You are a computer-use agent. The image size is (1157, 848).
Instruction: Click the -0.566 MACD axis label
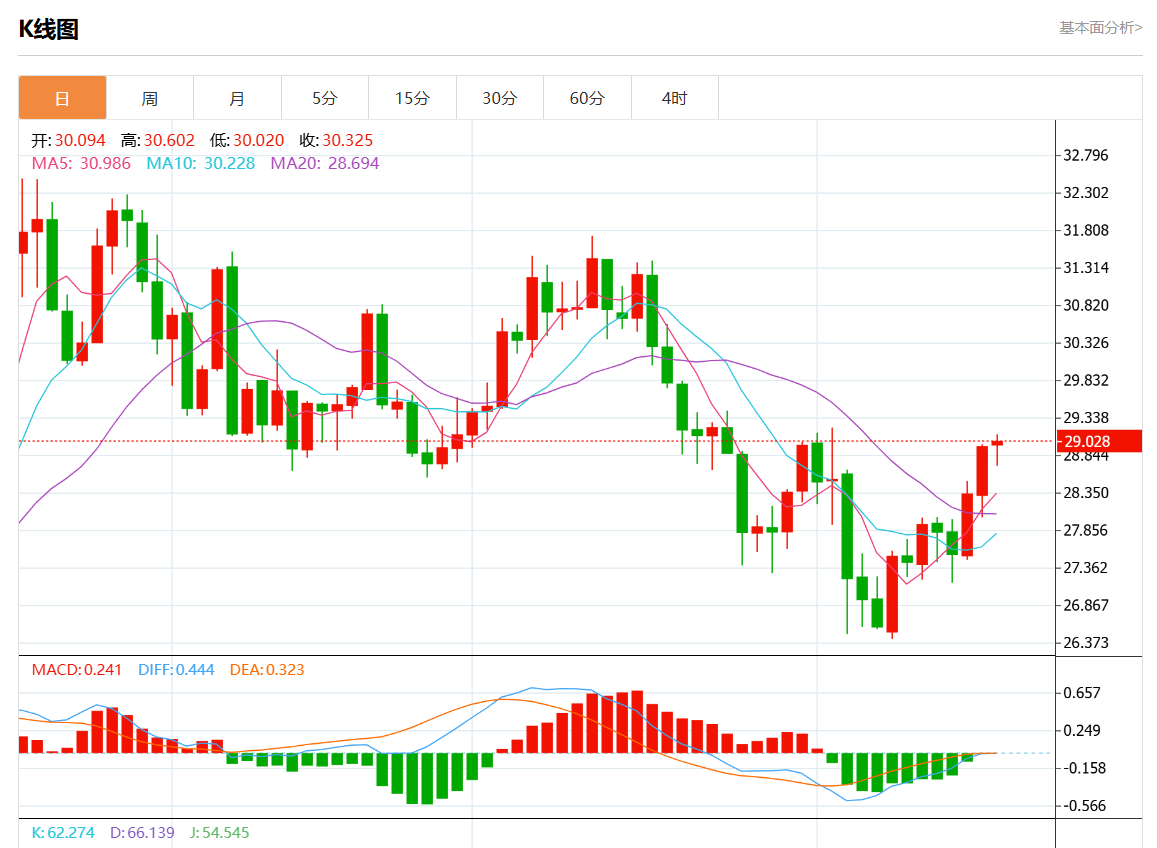click(x=1084, y=806)
